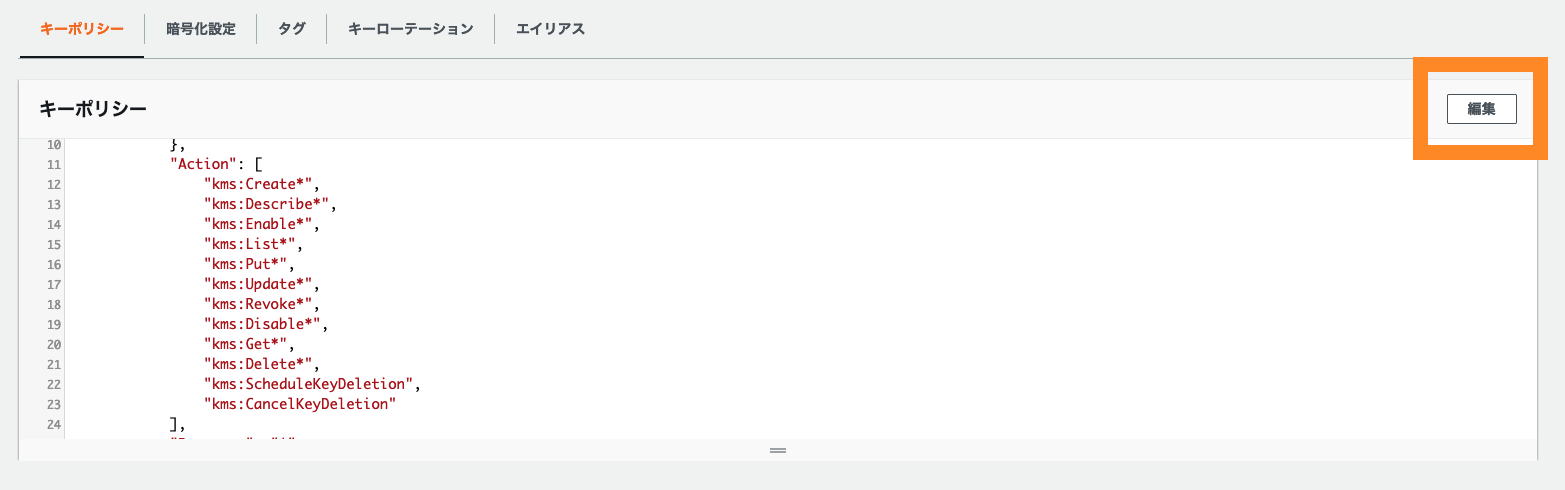Click the "kms:Enable*" entry

click(264, 224)
